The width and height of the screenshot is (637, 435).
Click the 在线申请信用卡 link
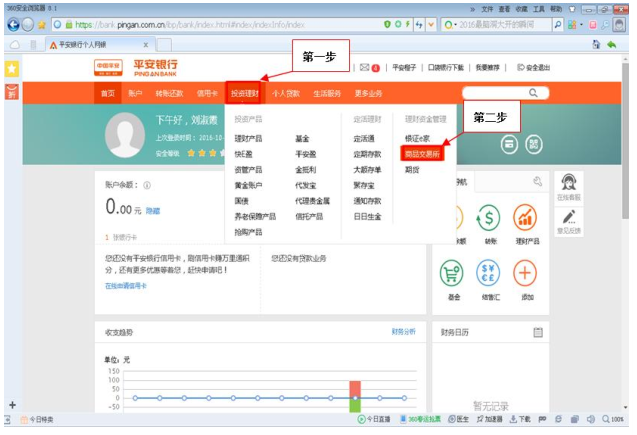click(126, 286)
